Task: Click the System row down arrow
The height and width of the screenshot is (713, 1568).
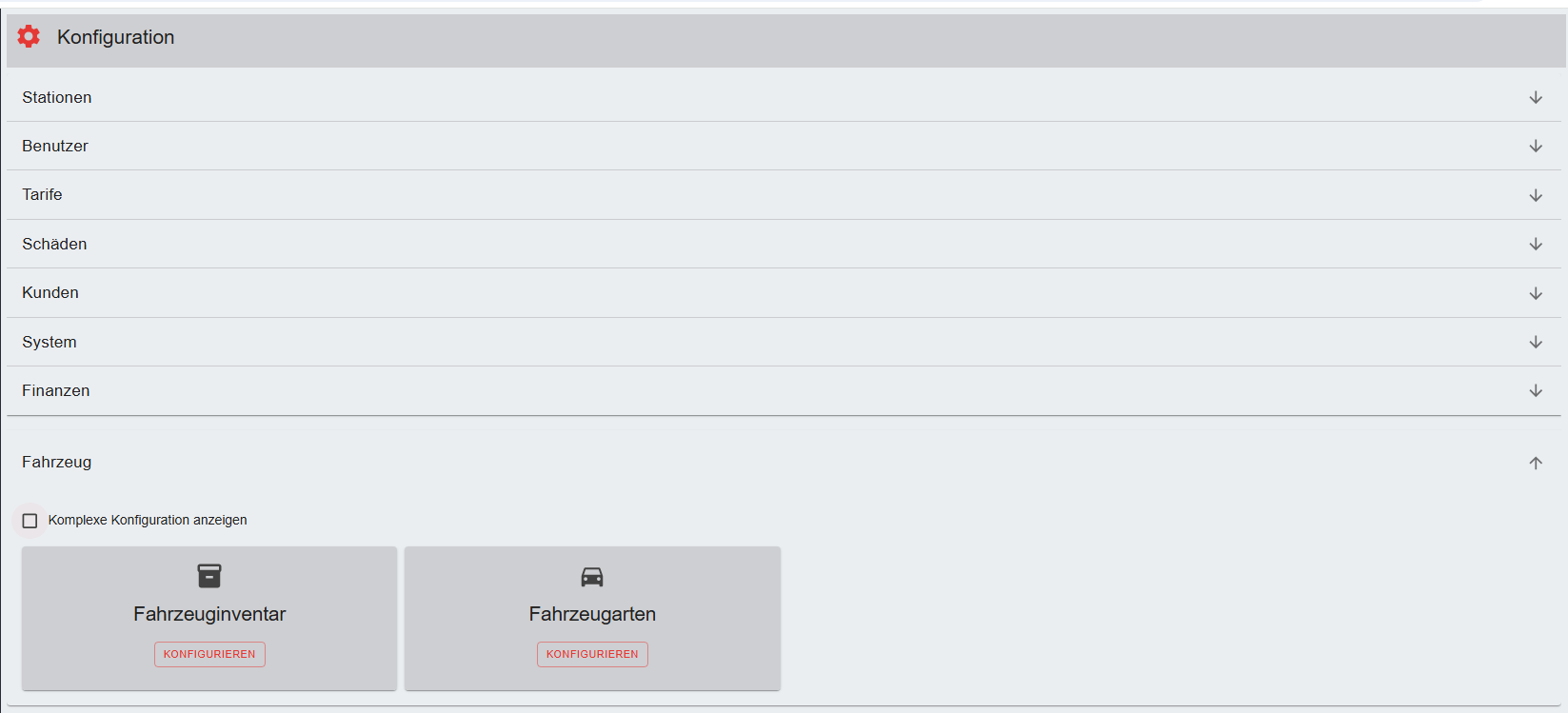Action: point(1536,343)
